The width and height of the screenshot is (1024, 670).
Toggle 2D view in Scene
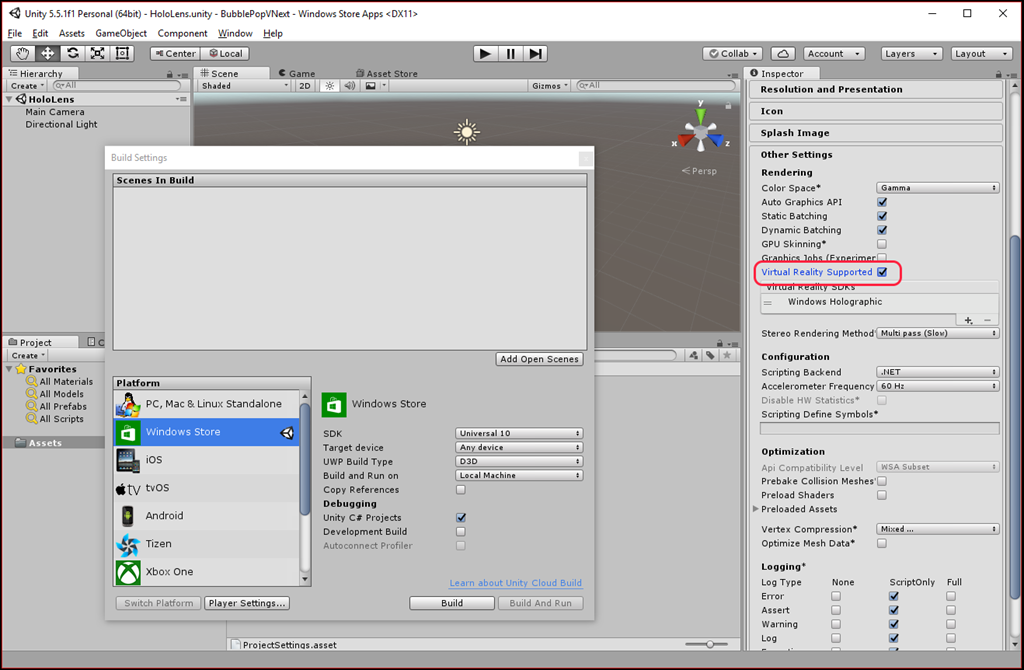click(x=304, y=86)
